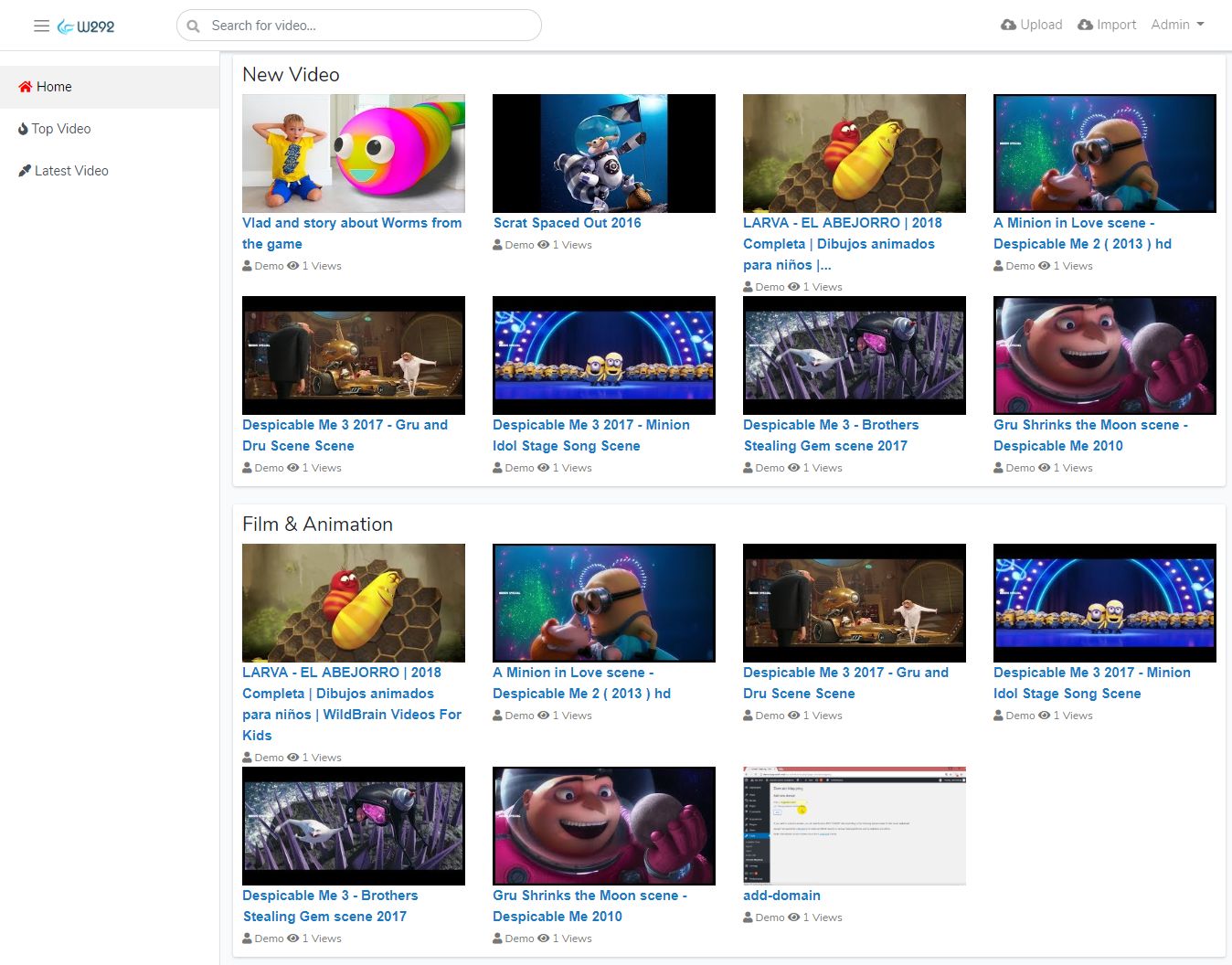This screenshot has height=965, width=1232.
Task: Click the add-domain video thumbnail
Action: [x=854, y=826]
